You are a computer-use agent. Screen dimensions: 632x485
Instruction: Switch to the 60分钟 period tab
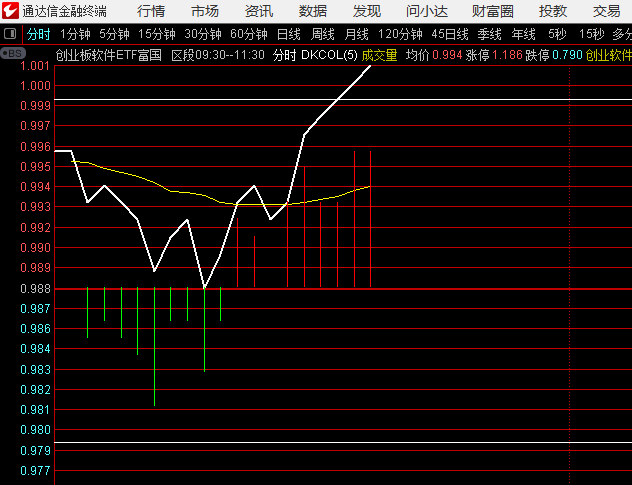[x=249, y=34]
